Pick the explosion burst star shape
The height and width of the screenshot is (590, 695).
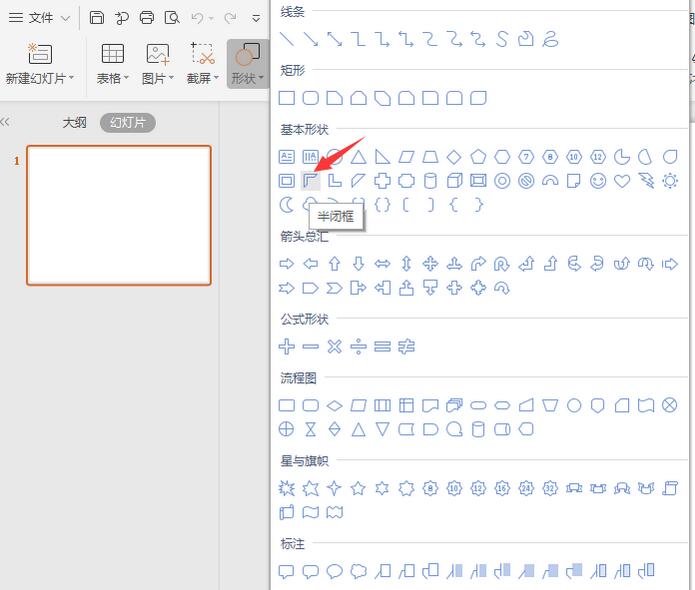coord(286,488)
